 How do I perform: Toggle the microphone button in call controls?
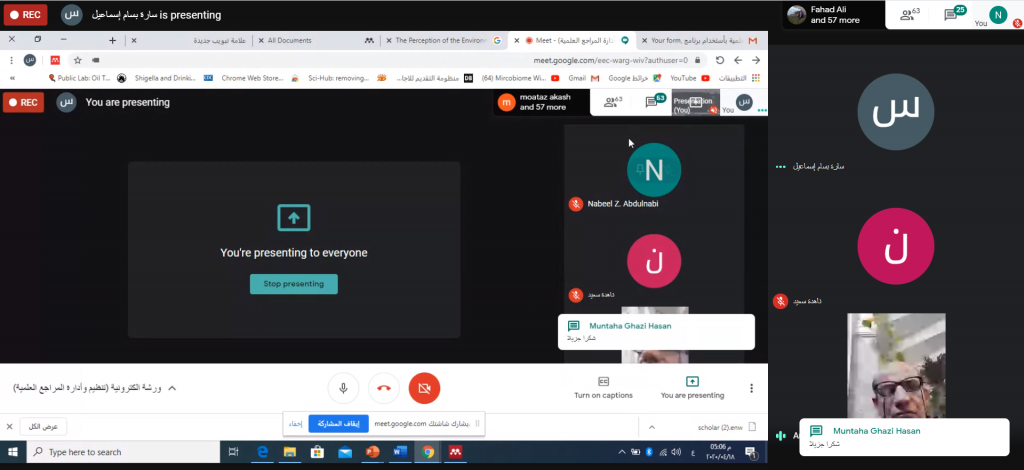[x=343, y=387]
